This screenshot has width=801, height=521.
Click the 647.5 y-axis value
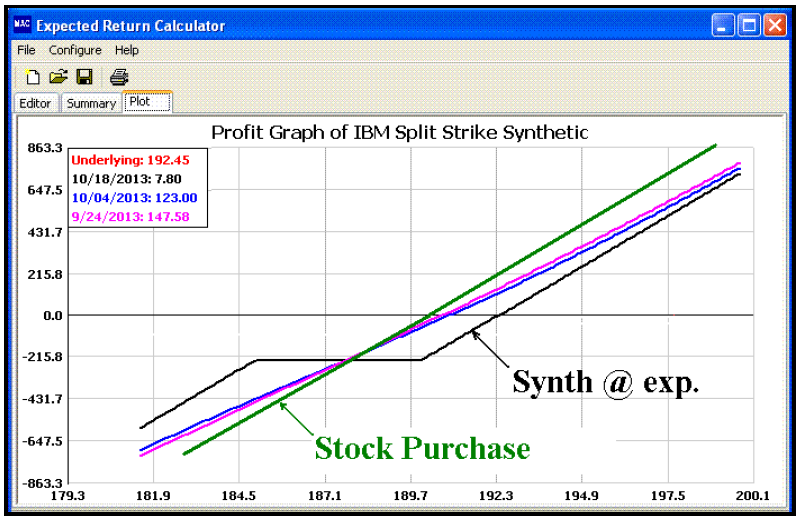tap(45, 190)
